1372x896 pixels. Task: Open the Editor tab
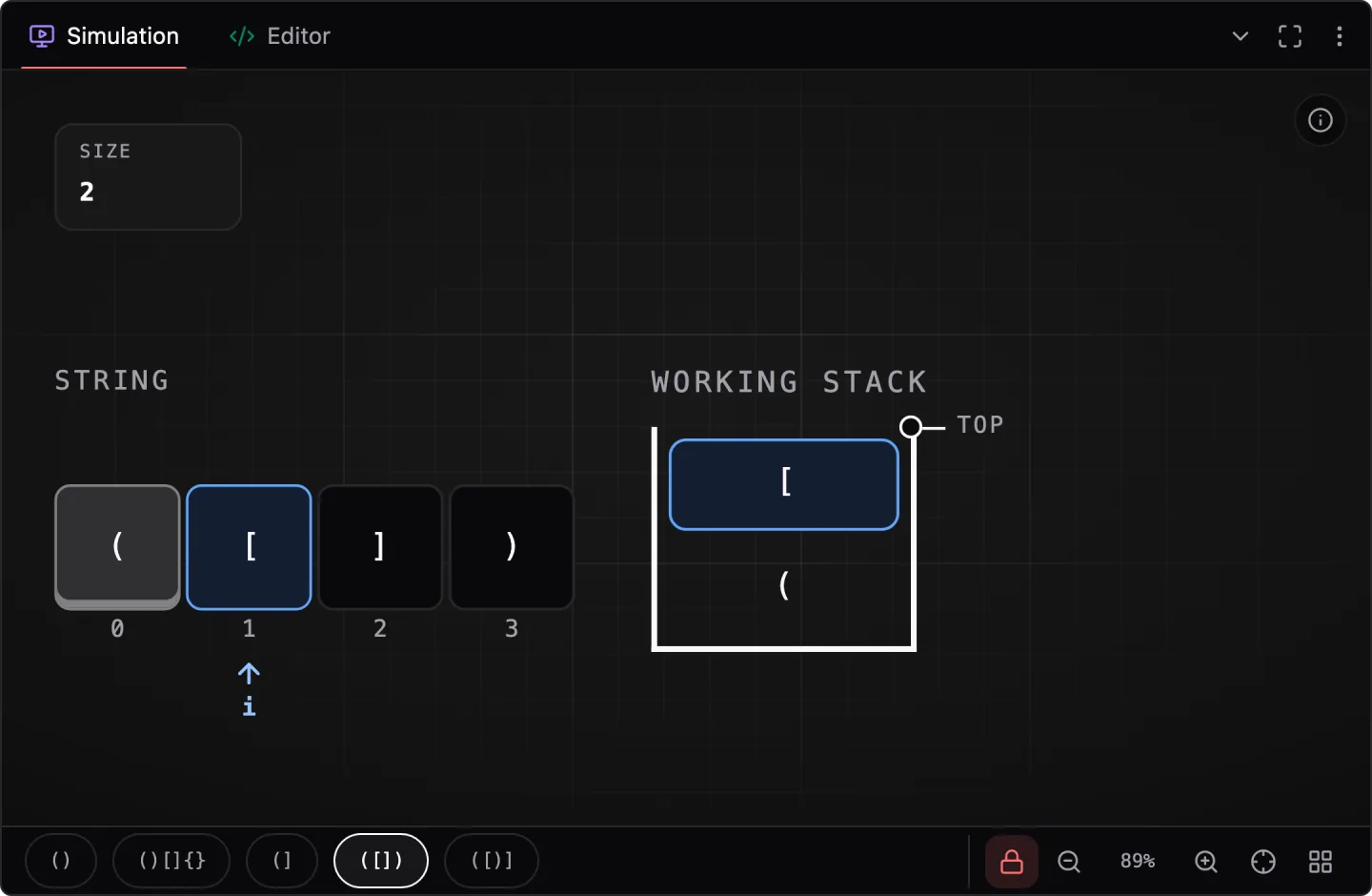click(280, 36)
